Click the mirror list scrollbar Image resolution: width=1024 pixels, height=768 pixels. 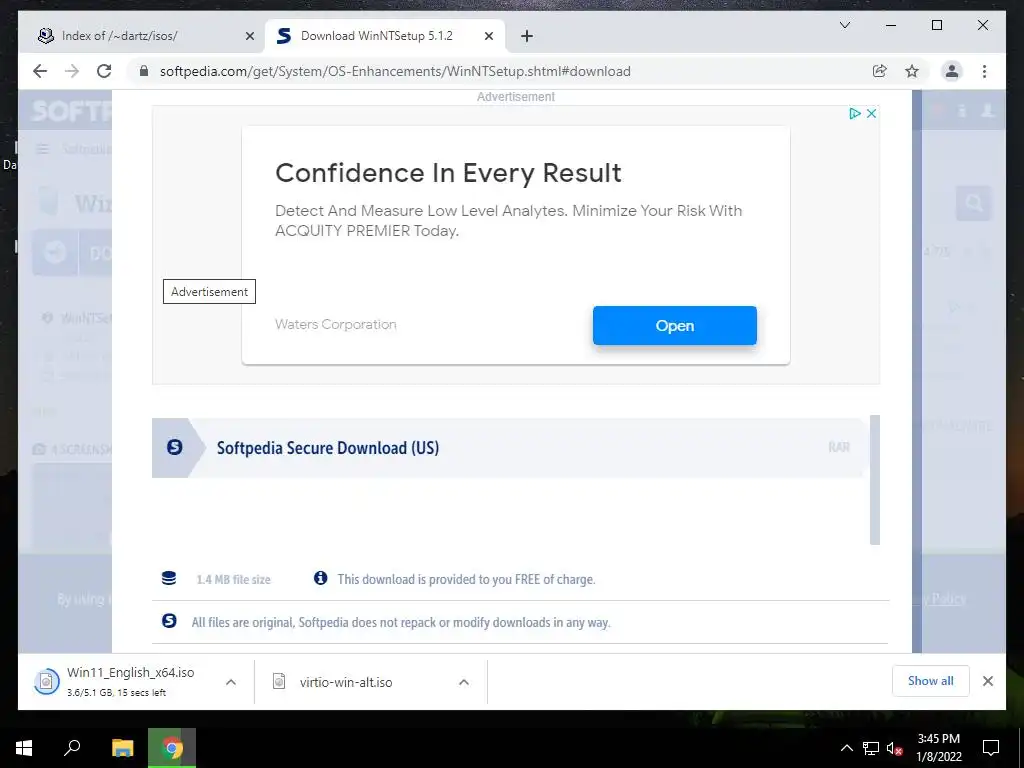click(875, 479)
